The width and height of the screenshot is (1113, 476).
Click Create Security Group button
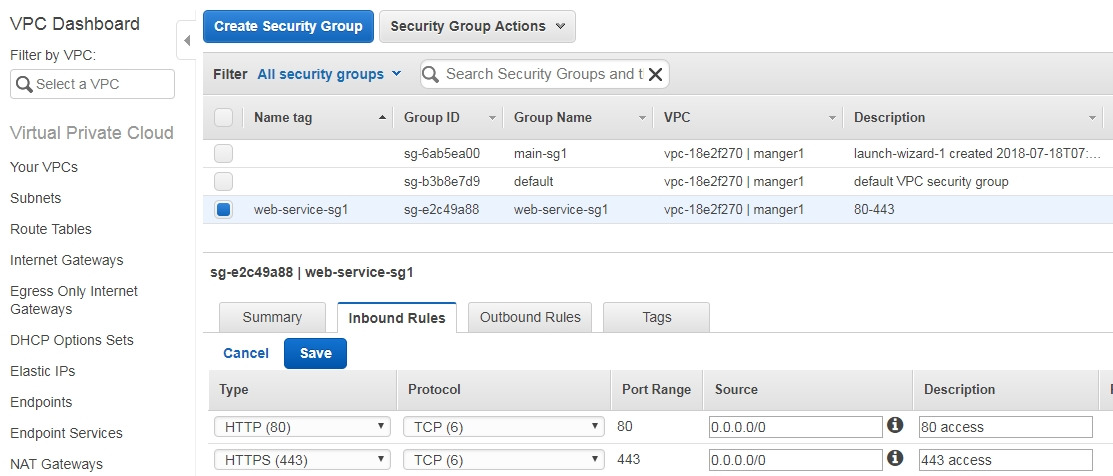[x=288, y=26]
